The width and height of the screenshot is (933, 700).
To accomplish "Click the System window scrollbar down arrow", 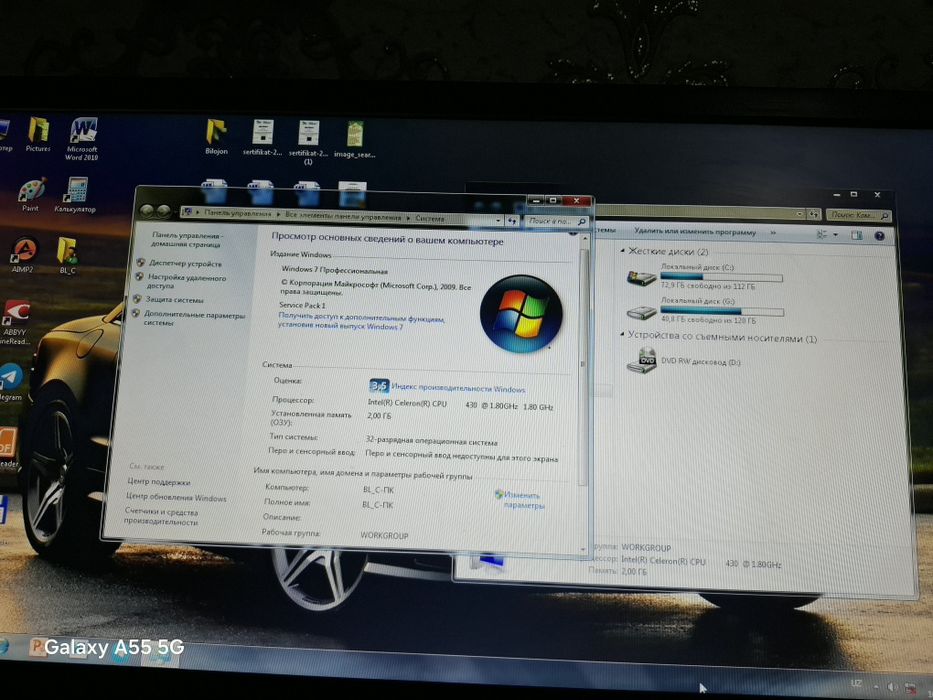I will tap(582, 550).
